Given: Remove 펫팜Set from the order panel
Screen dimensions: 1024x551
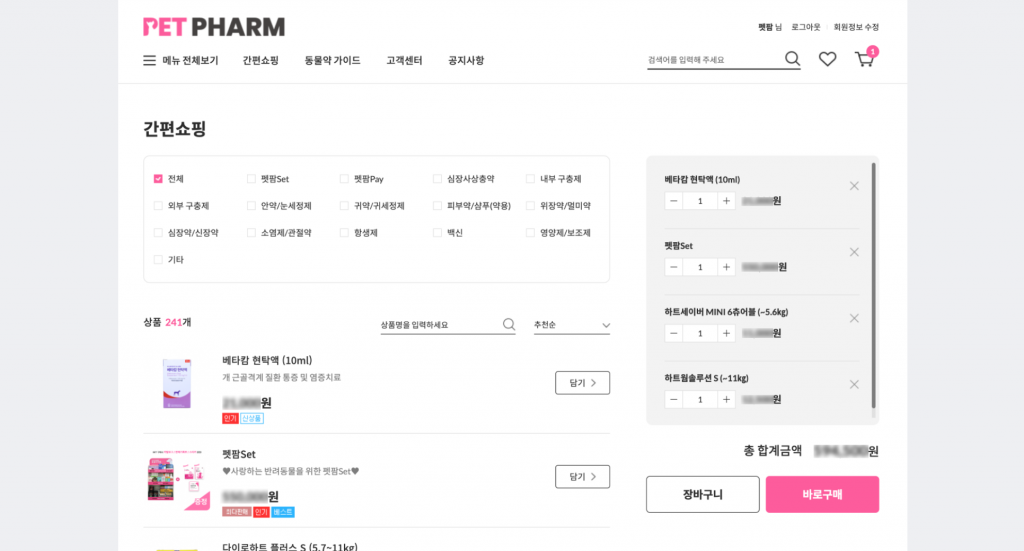Looking at the screenshot, I should point(854,252).
